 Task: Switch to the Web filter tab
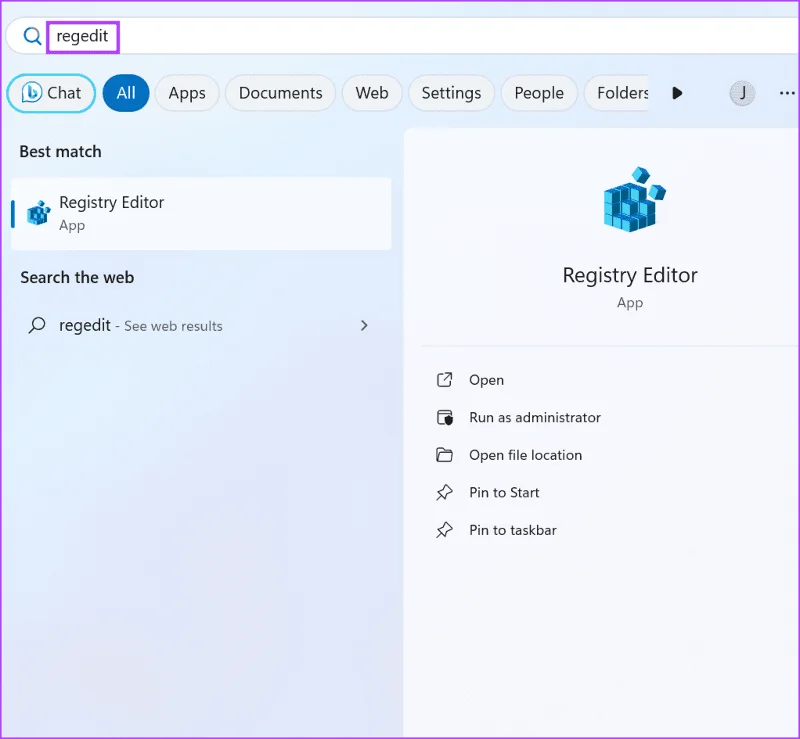[x=372, y=93]
